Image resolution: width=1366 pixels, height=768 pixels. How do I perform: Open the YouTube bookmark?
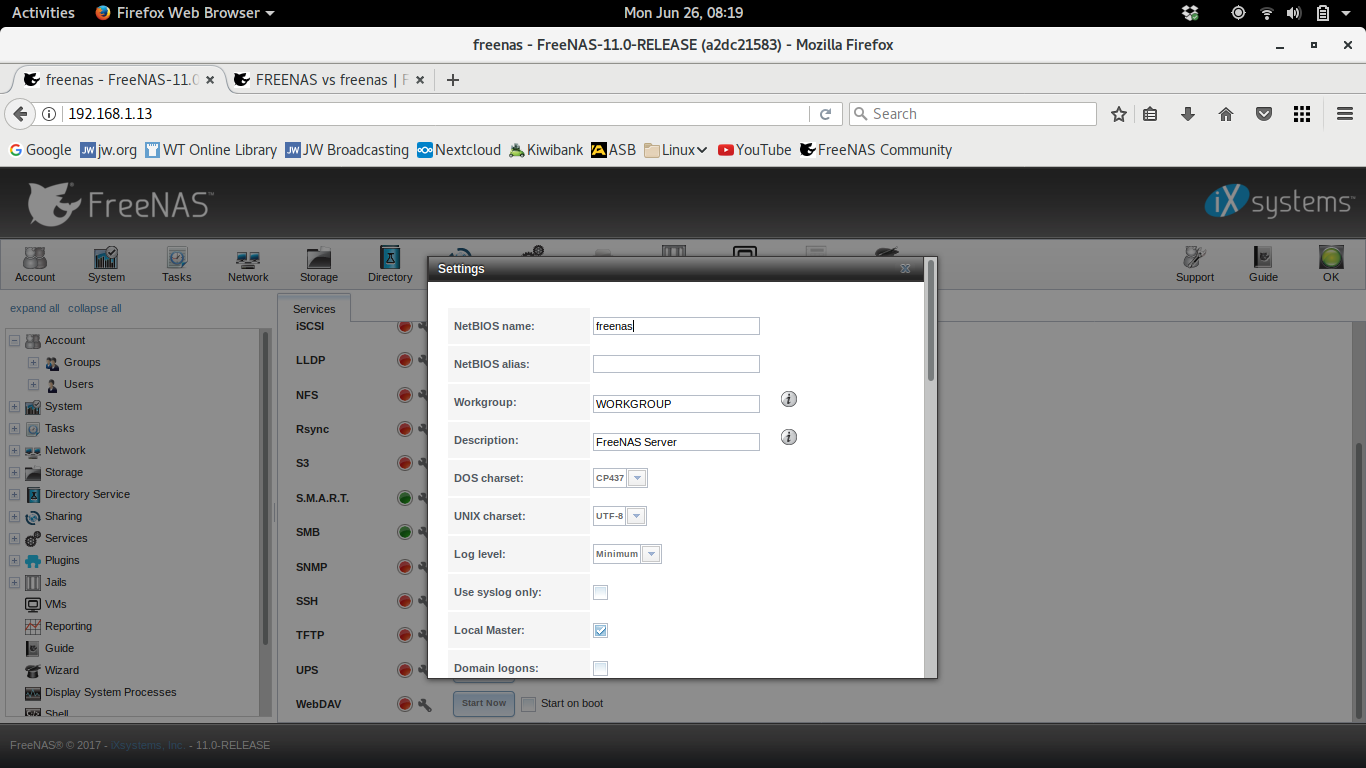(x=754, y=150)
